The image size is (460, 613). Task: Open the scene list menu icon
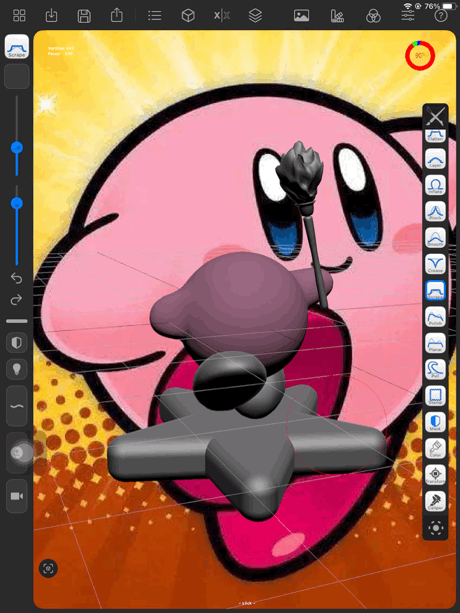coord(155,16)
